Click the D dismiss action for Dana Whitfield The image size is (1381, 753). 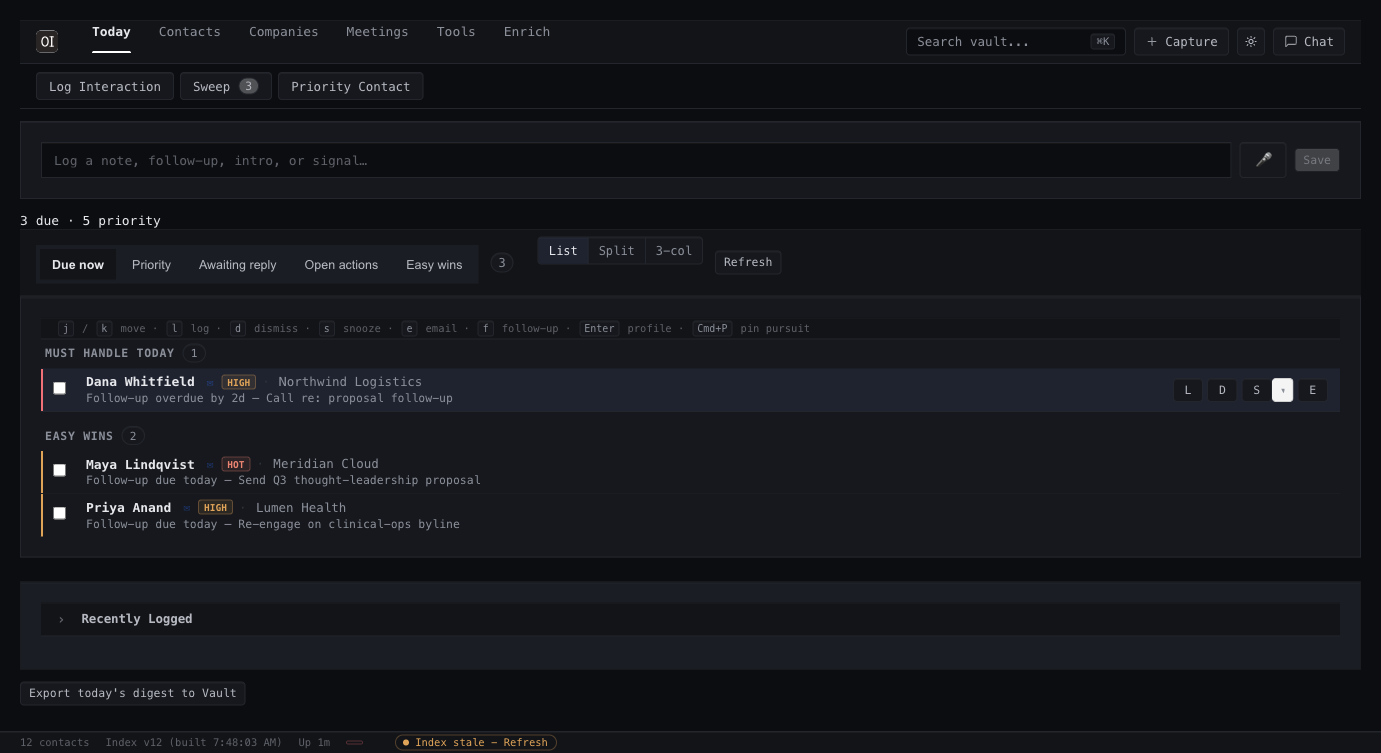pos(1222,390)
